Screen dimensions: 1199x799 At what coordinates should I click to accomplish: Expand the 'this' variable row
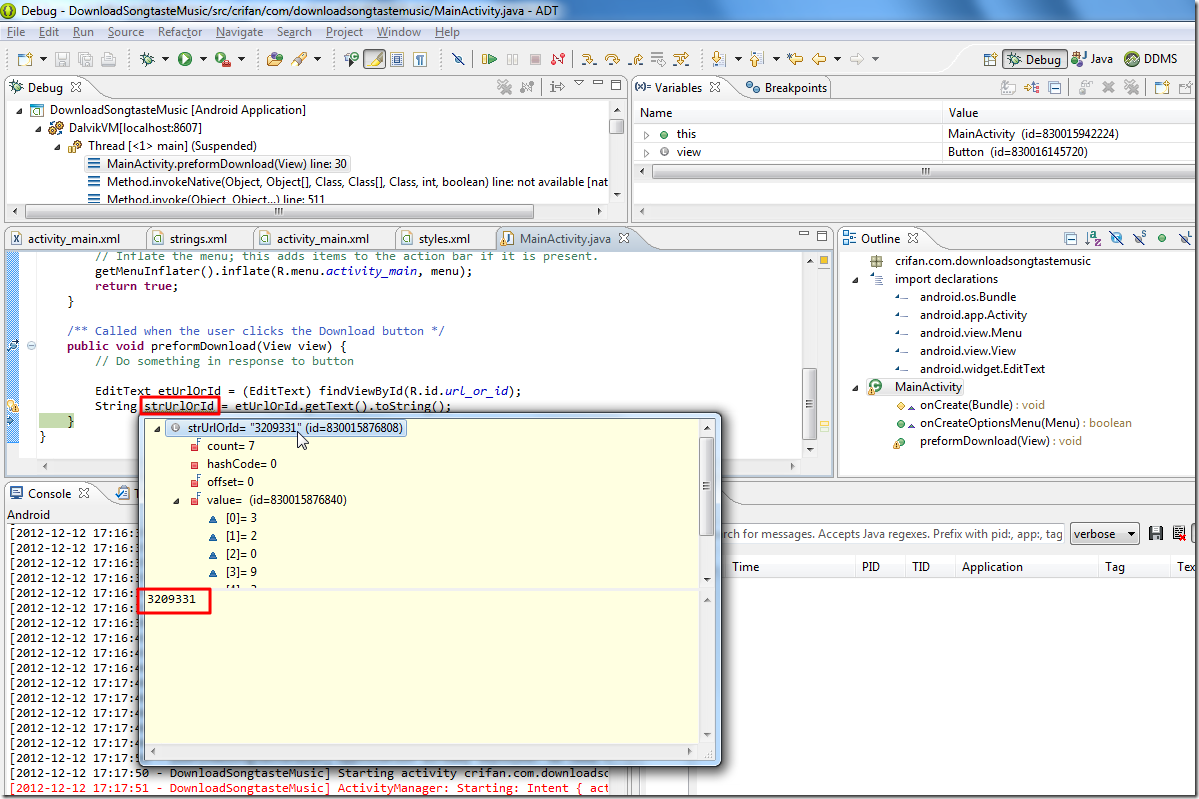click(x=646, y=134)
